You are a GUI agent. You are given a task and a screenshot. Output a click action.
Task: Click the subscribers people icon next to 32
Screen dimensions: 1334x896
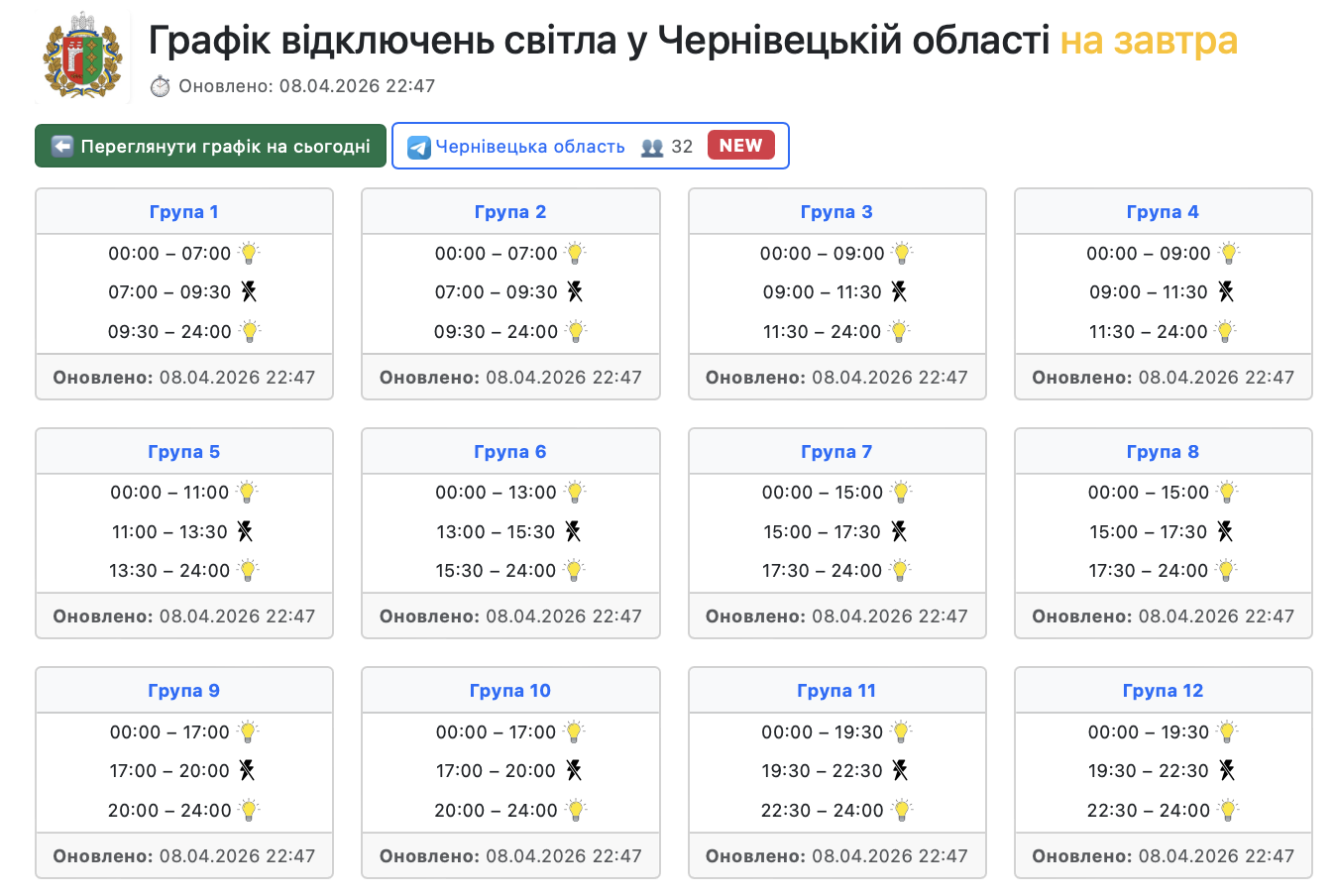(651, 147)
